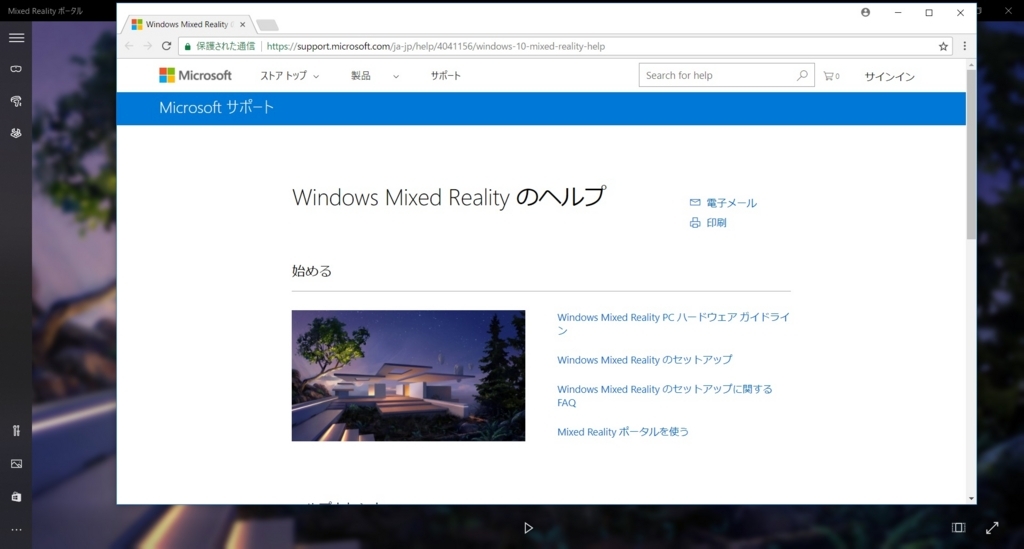Toggle the split view icon in the portal
This screenshot has width=1024, height=549.
(958, 527)
